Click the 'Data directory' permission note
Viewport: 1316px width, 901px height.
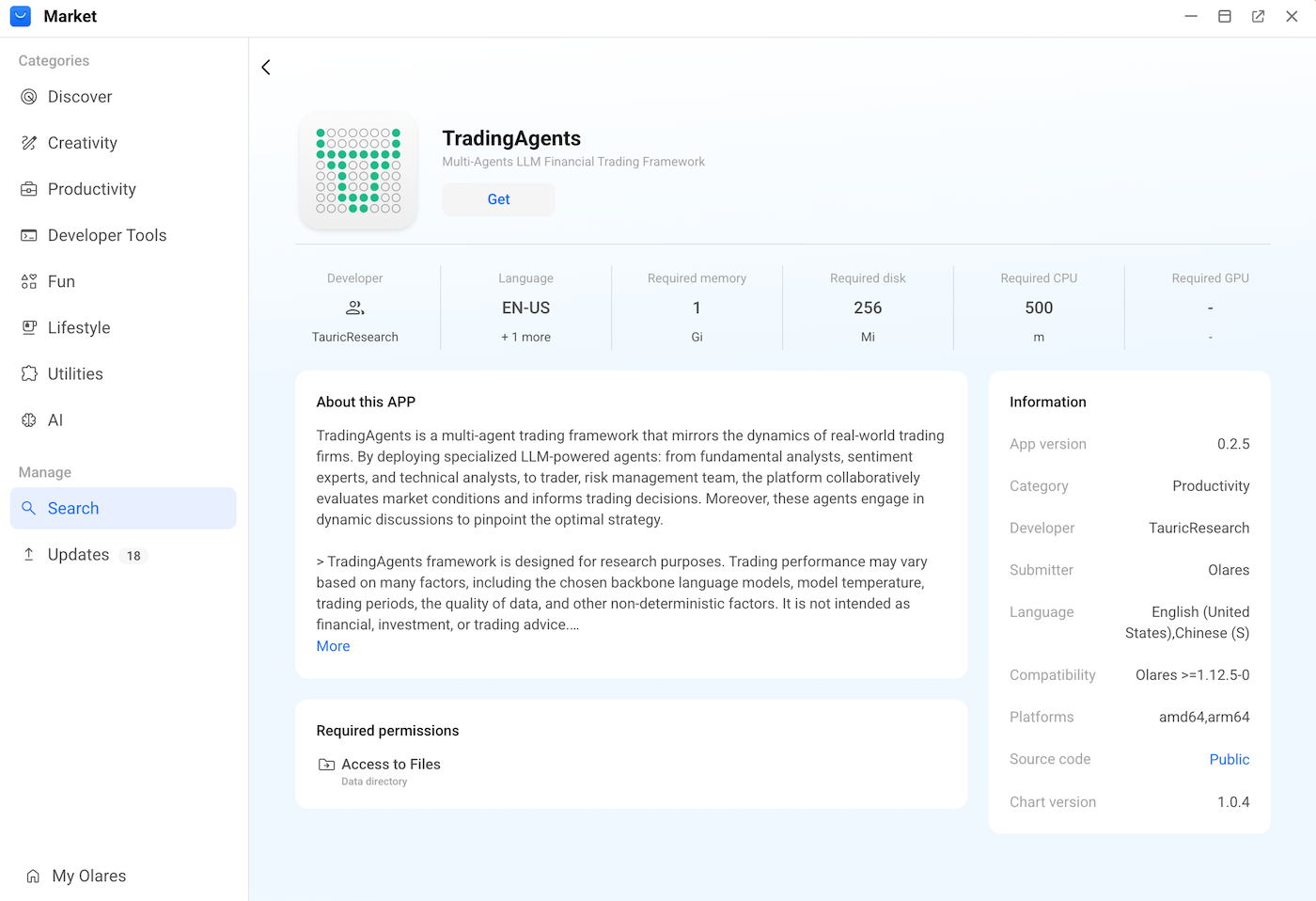374,782
